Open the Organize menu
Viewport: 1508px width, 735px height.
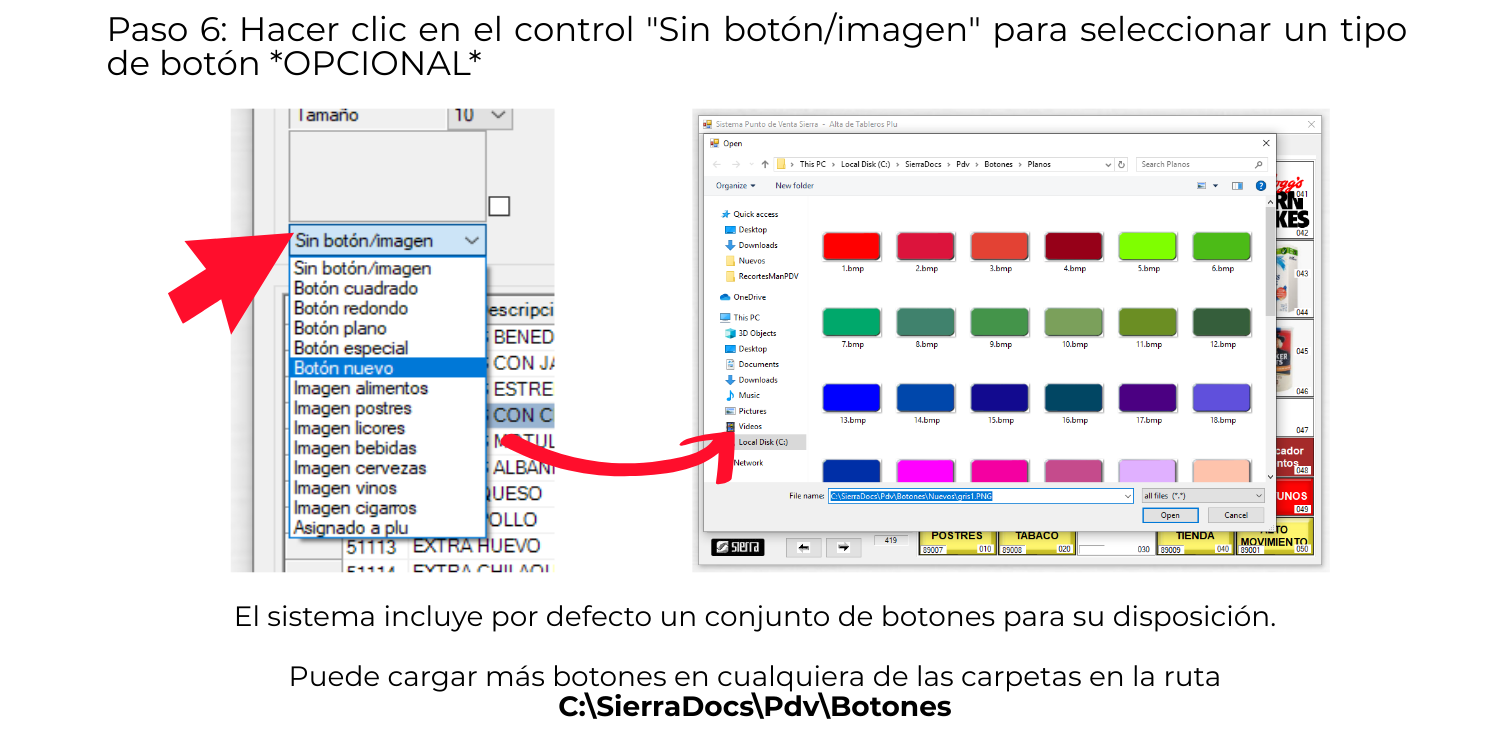pyautogui.click(x=735, y=186)
